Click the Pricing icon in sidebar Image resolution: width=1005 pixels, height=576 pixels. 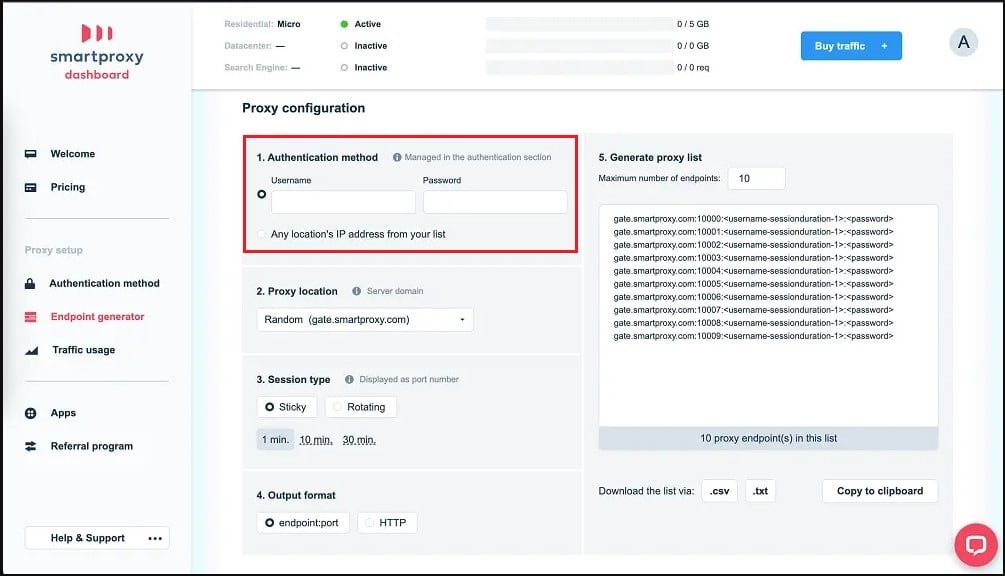click(30, 187)
